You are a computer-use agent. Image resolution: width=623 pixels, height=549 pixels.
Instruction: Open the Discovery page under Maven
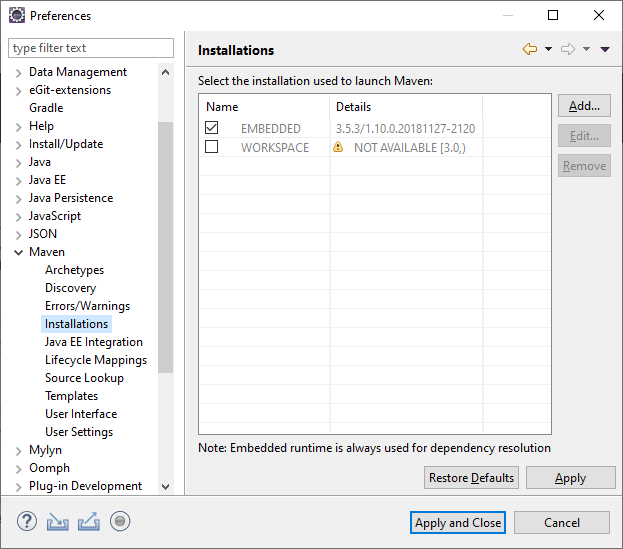[x=70, y=288]
